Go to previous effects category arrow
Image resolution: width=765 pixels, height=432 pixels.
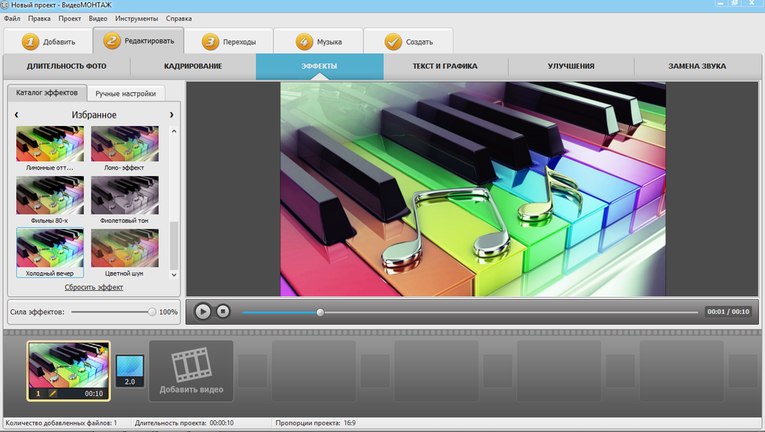[x=17, y=115]
